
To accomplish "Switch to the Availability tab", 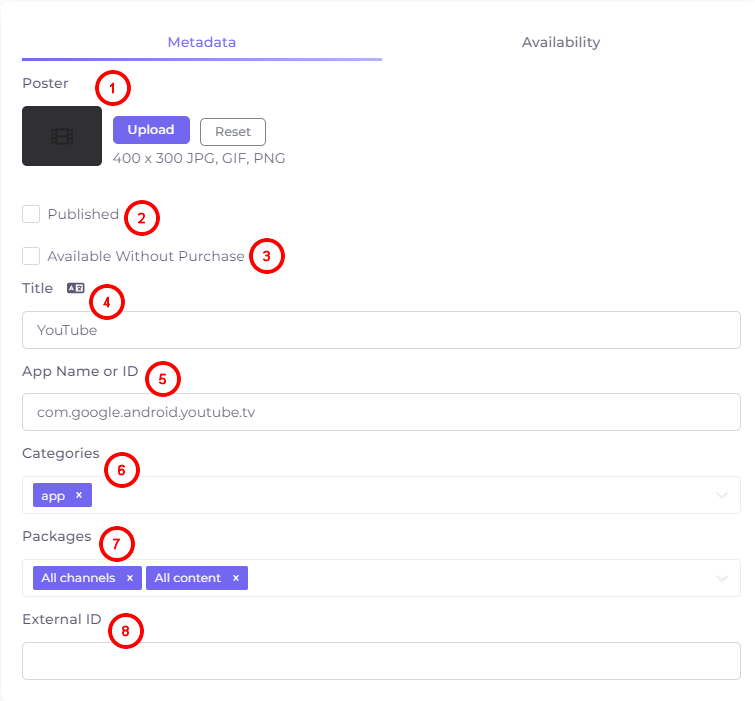I will 561,42.
